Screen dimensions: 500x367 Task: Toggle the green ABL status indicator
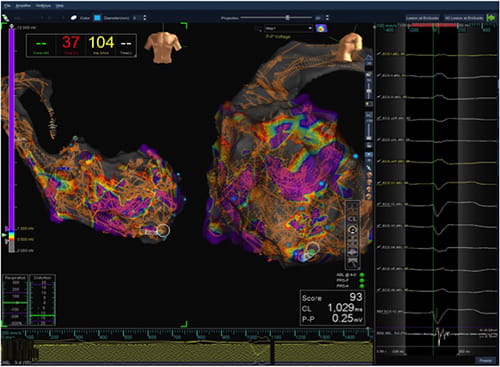362,275
